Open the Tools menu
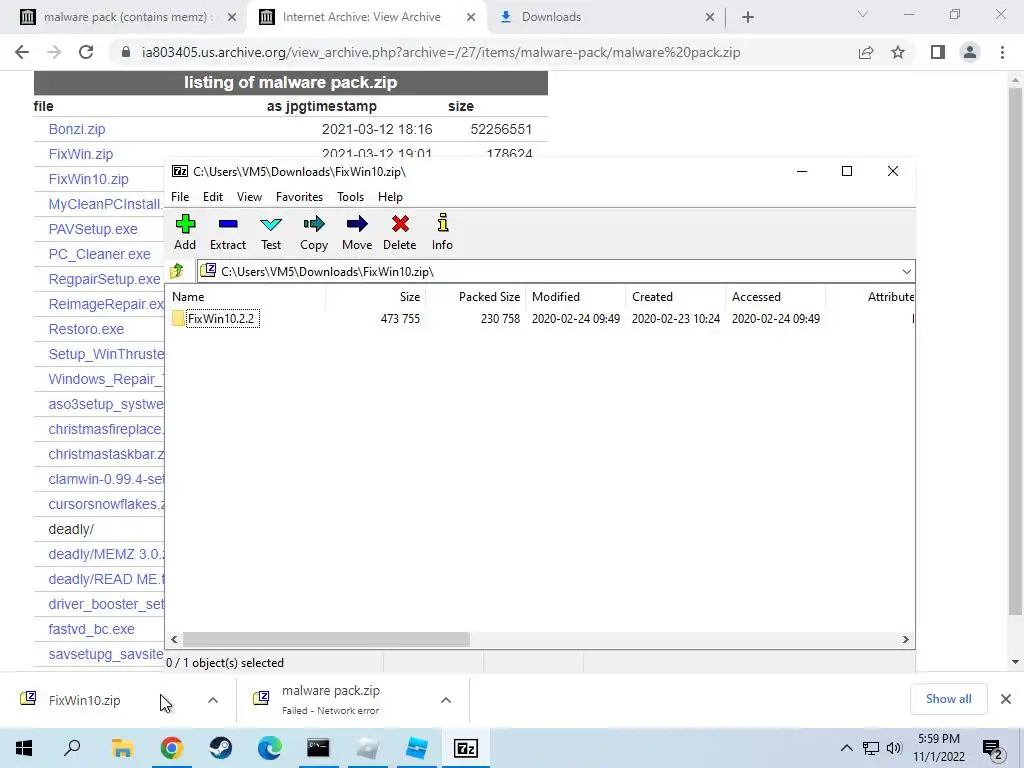 350,197
